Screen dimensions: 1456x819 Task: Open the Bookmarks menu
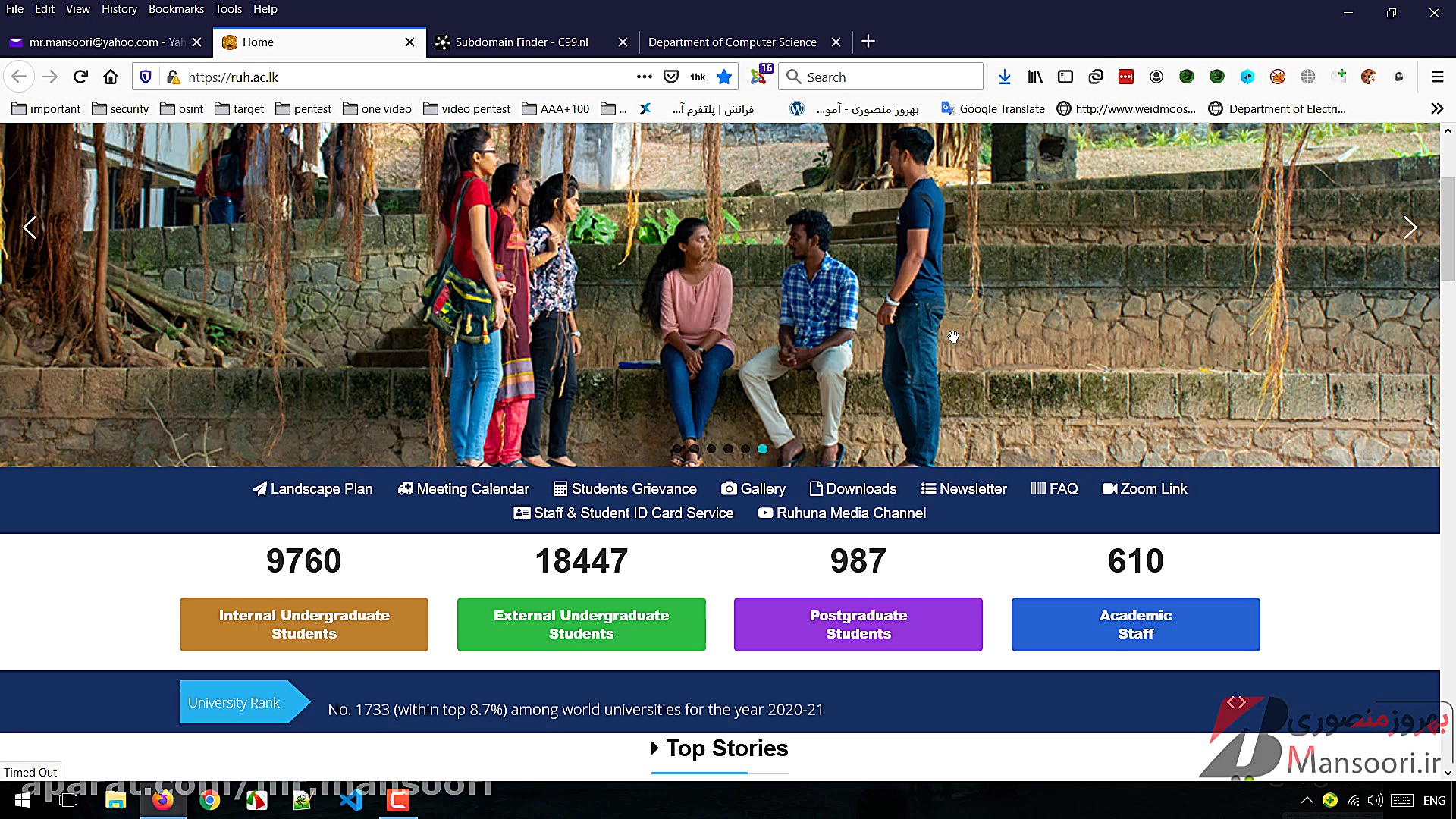point(176,9)
